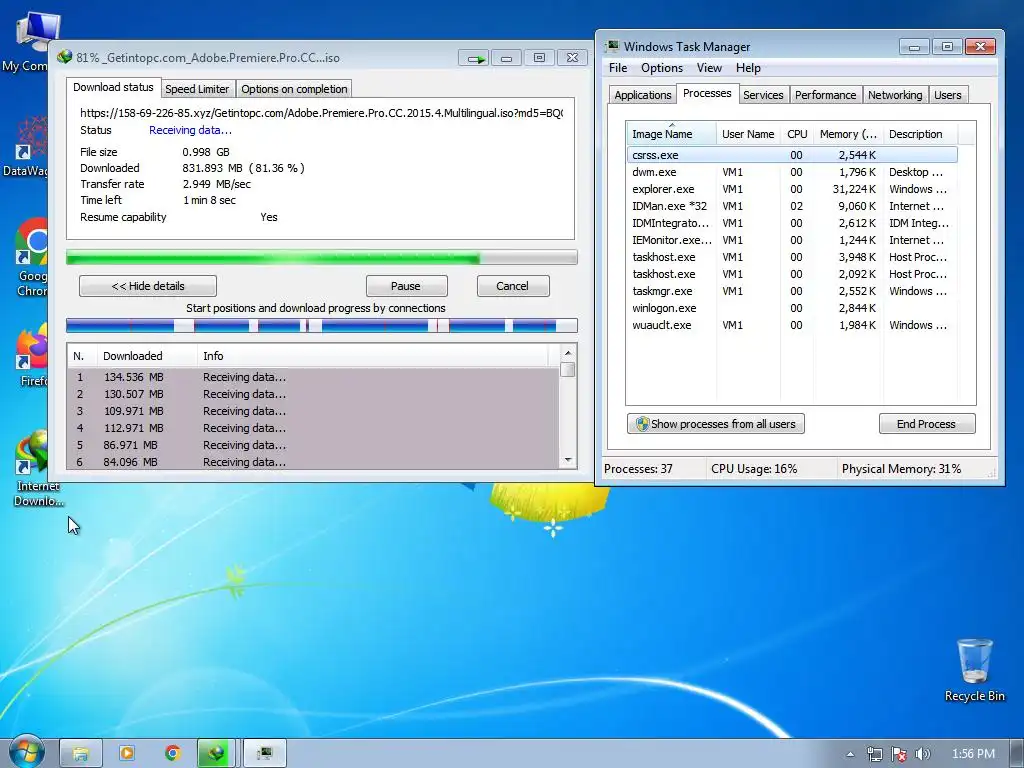Sort processes by Image Name column
Viewport: 1024px width, 768px height.
tap(671, 134)
